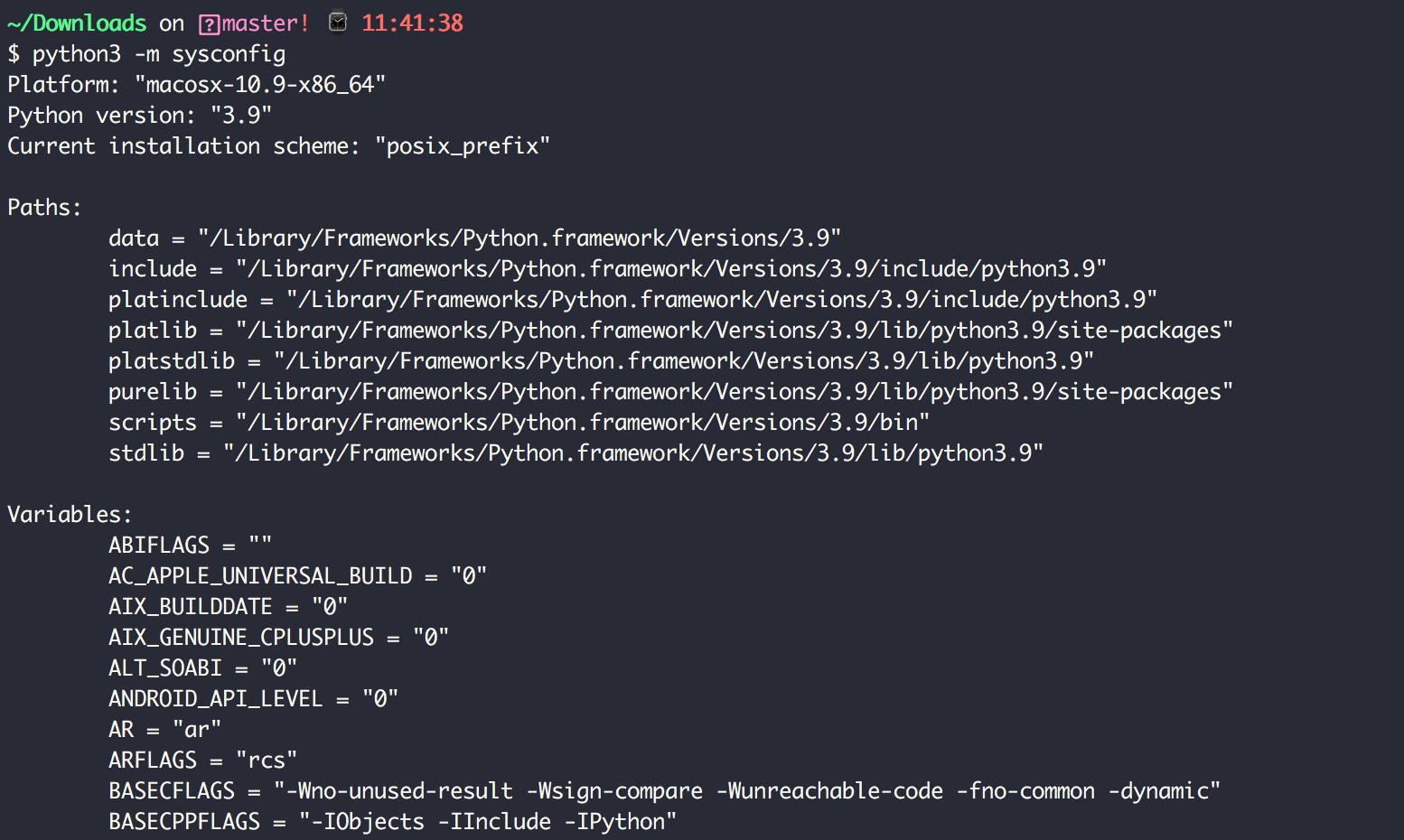
Task: Click the git untracked-status question mark icon
Action: coord(209,24)
